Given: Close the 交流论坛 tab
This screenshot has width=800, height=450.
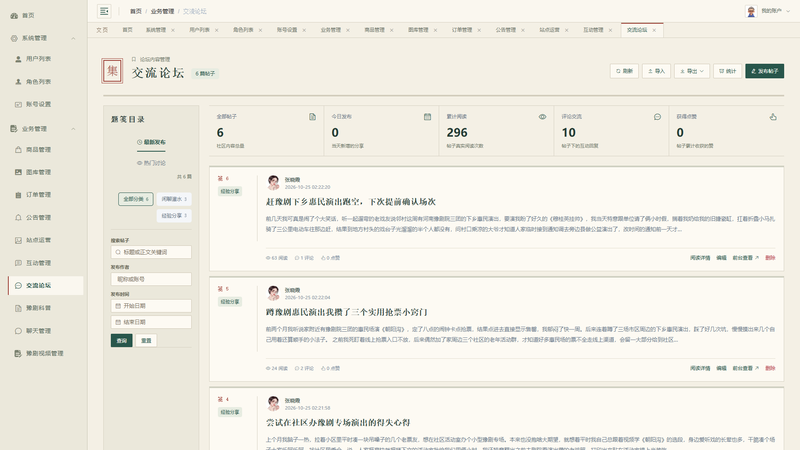Looking at the screenshot, I should [654, 30].
